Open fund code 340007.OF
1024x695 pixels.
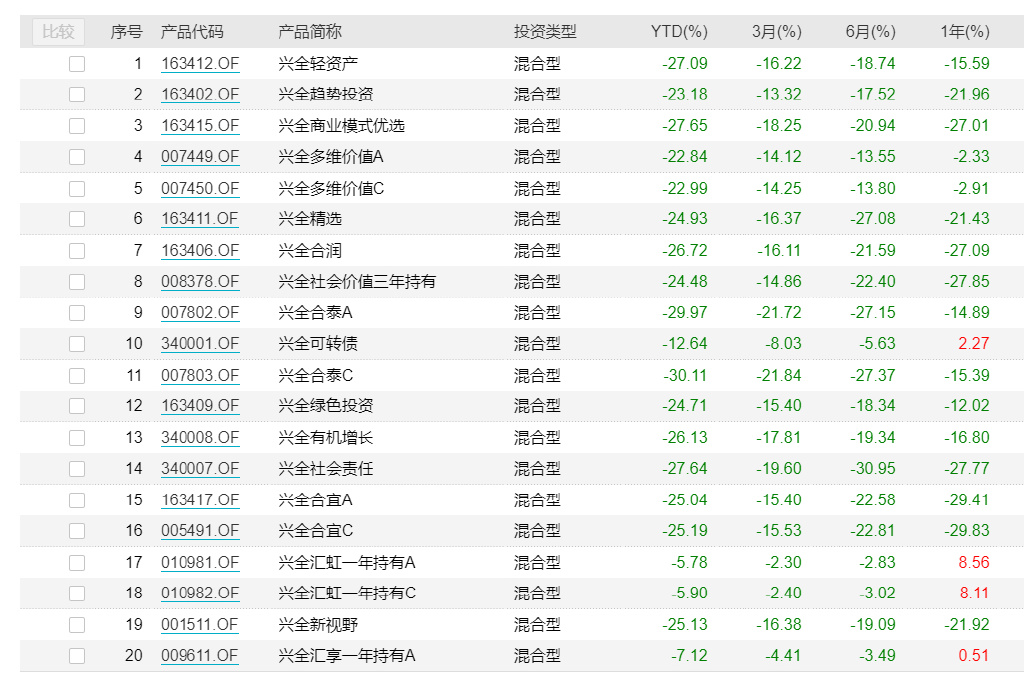(200, 469)
